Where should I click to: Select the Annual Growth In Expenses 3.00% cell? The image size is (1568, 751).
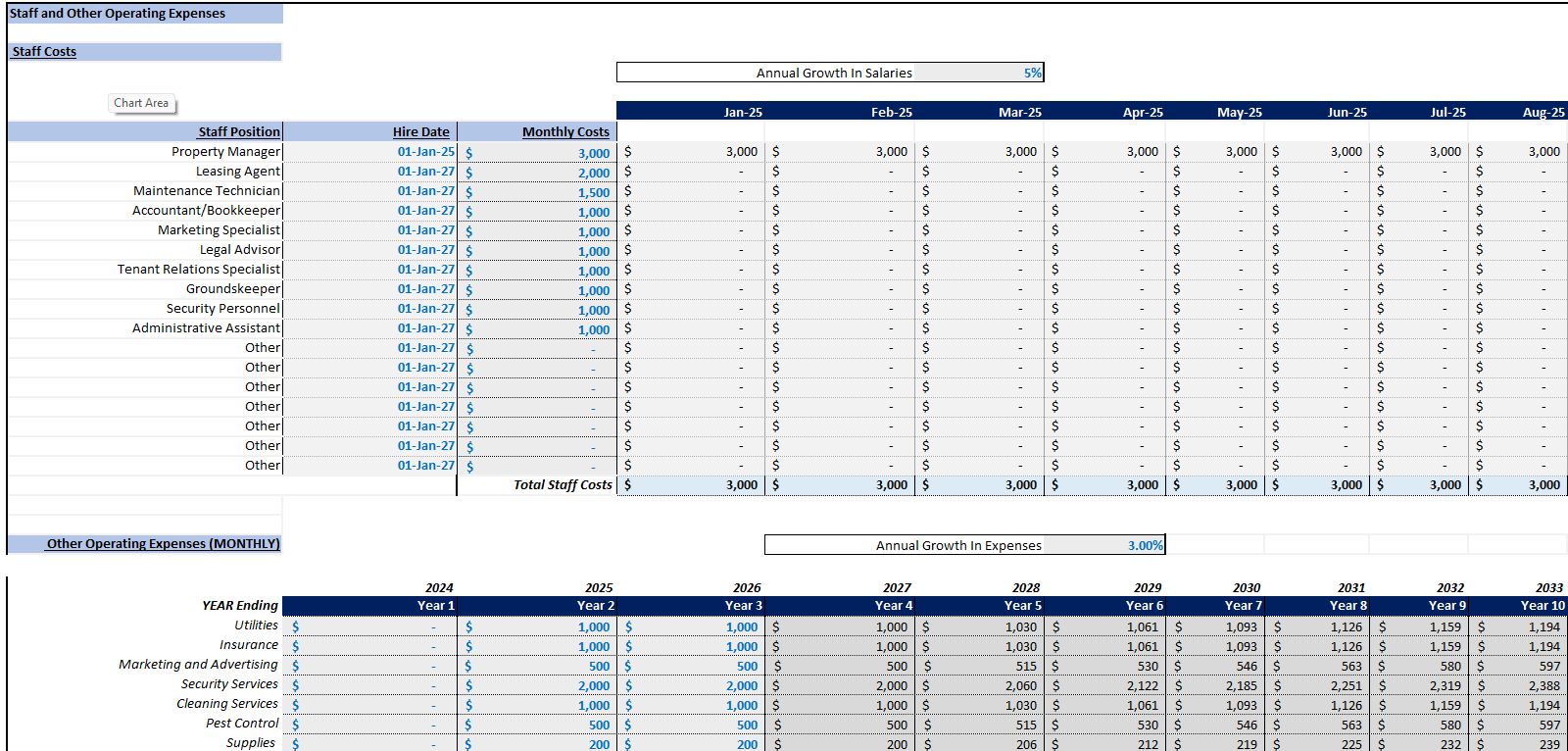tap(1103, 545)
